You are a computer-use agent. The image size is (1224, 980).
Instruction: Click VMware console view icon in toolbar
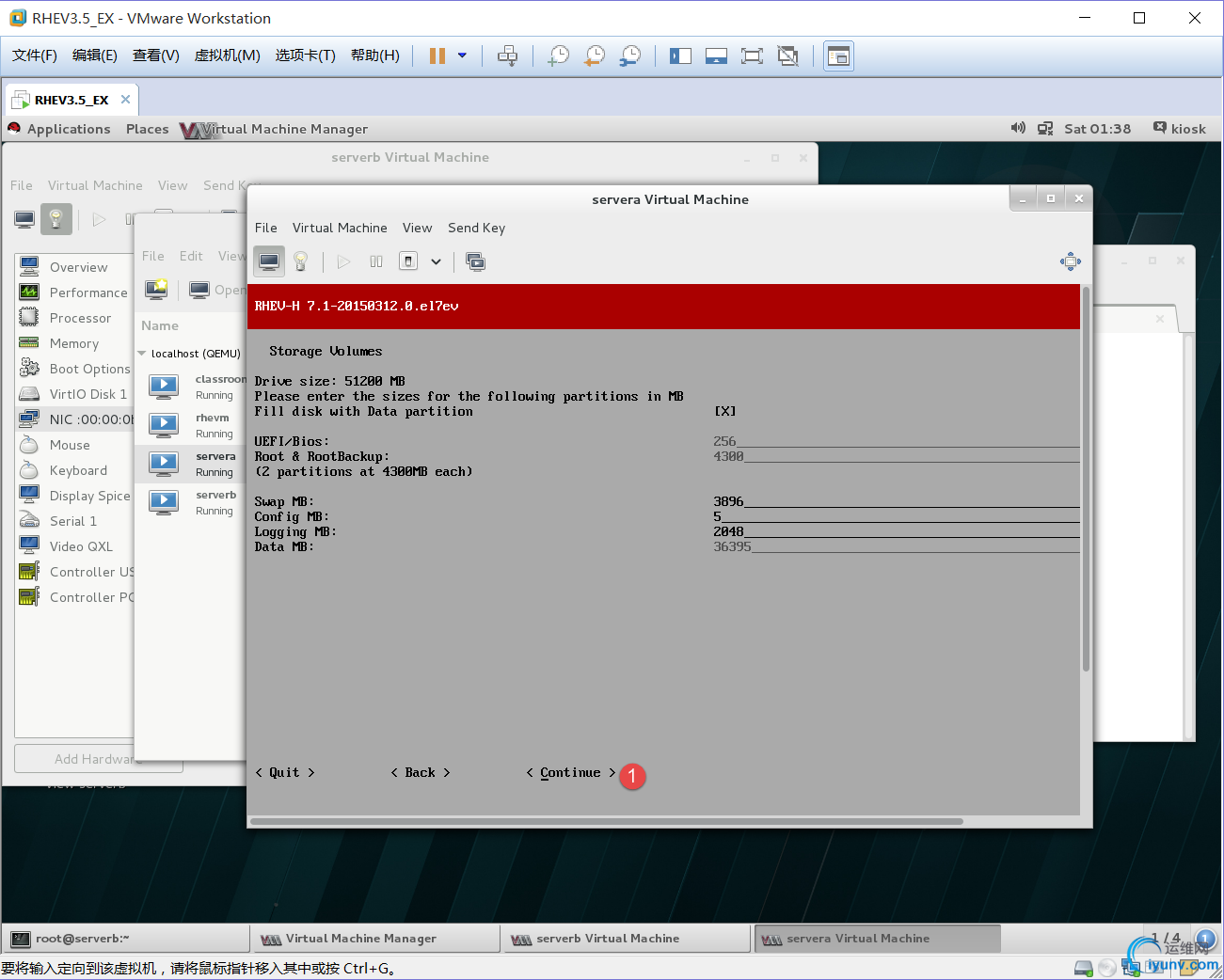838,55
